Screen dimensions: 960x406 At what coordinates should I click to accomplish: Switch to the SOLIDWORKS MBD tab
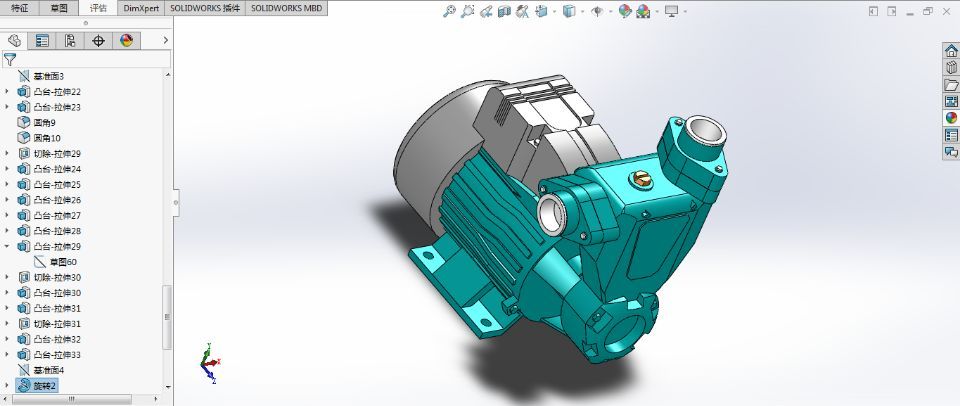286,7
